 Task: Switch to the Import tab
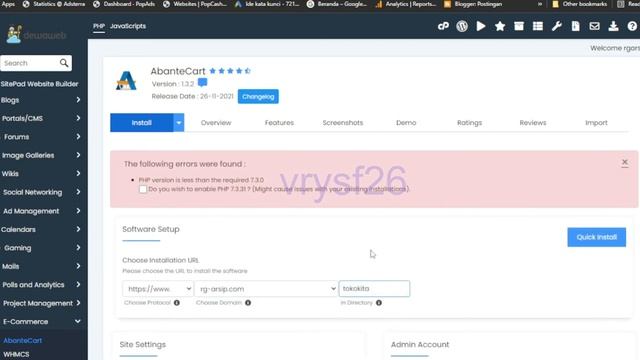click(x=596, y=122)
